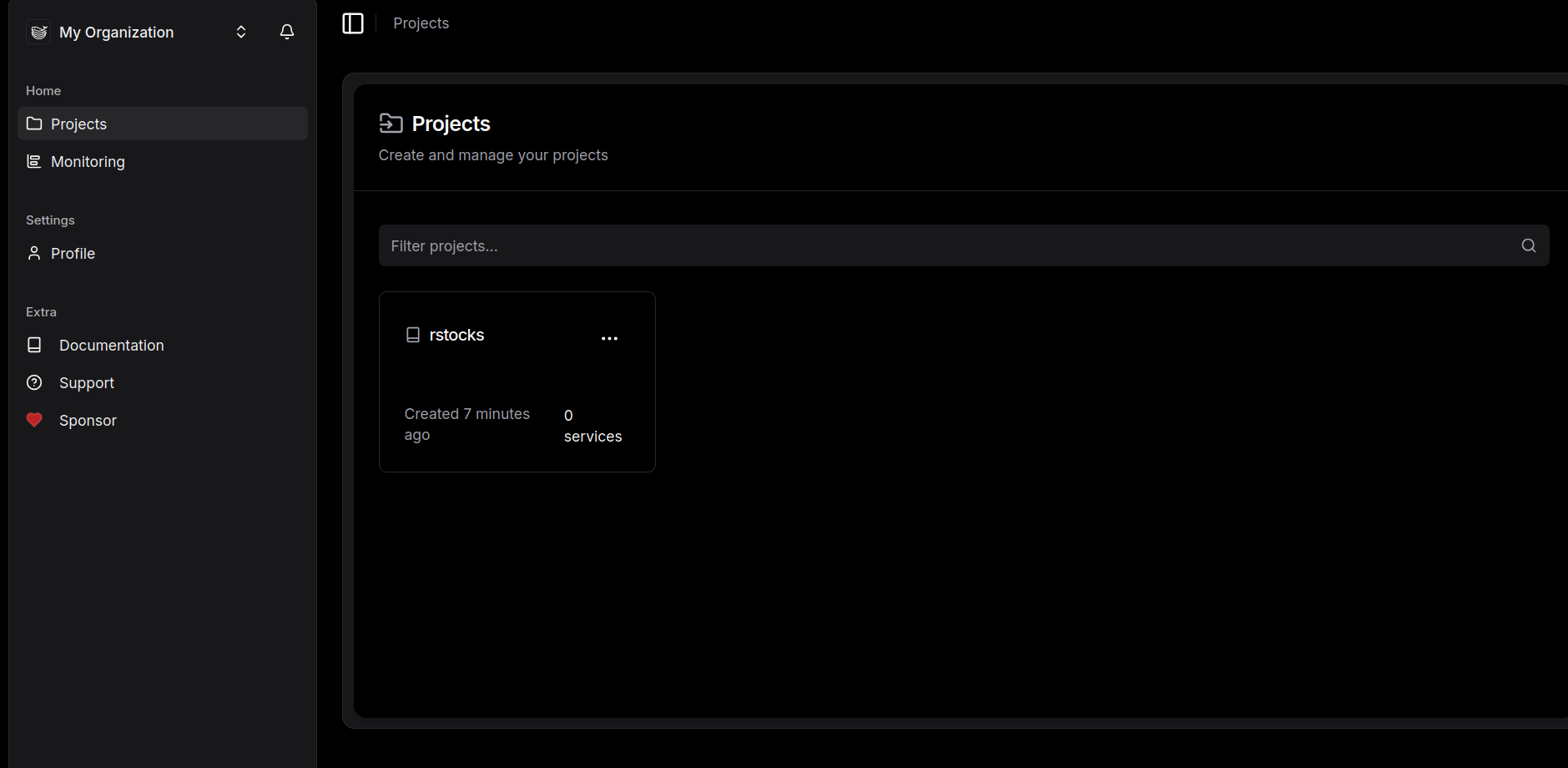The width and height of the screenshot is (1568, 768).
Task: Open the My Organization switcher chevrons
Action: point(241,32)
